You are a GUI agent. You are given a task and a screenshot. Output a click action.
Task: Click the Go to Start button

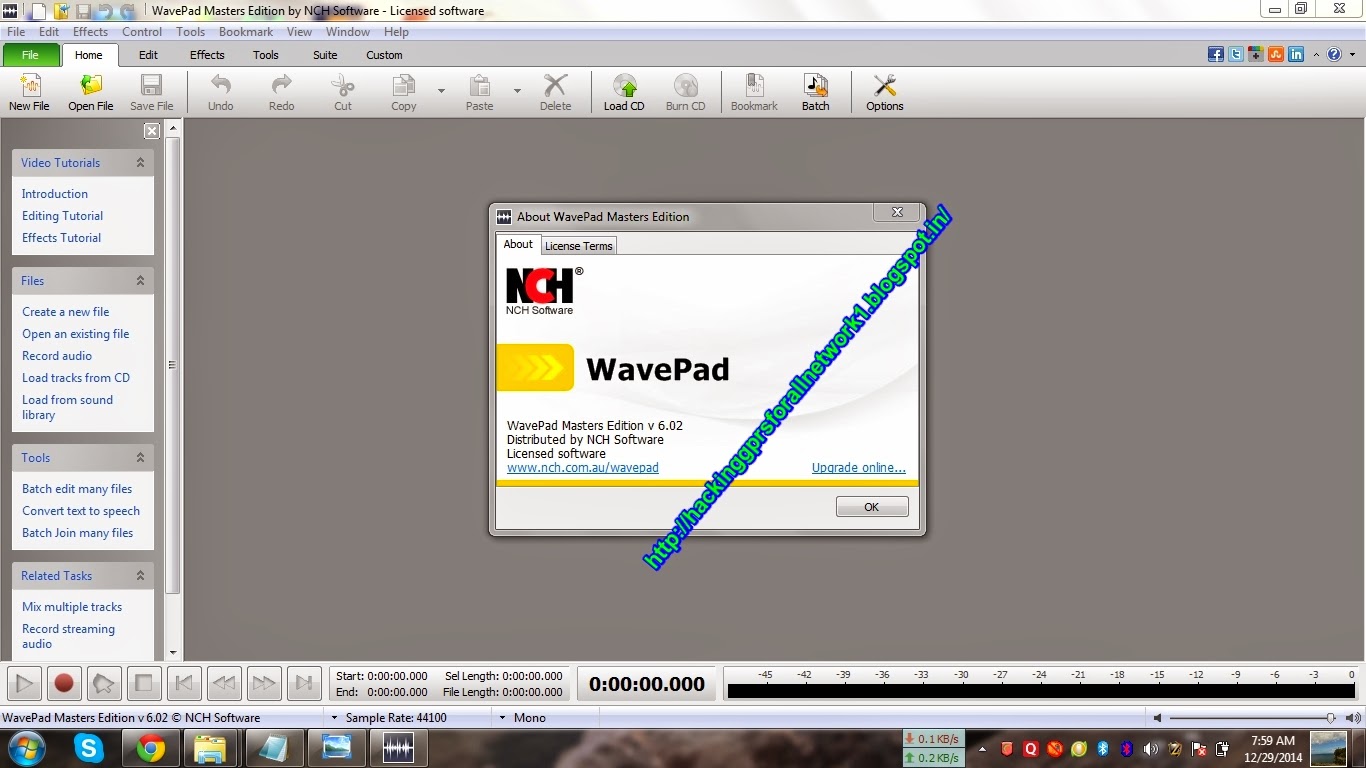pos(184,684)
